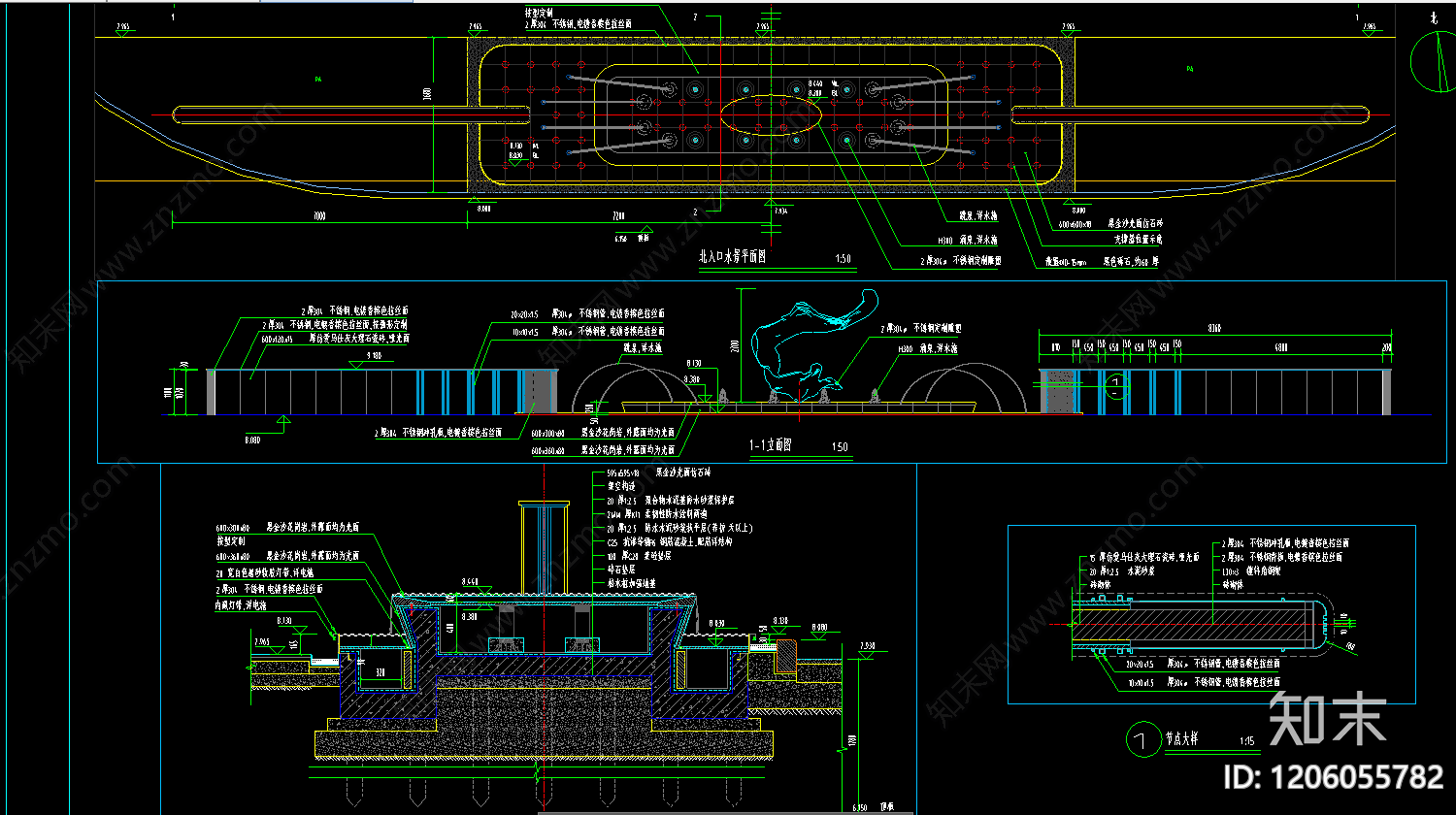This screenshot has height=815, width=1456.
Task: Select the 8000 dimension text in the plan
Action: 319,214
